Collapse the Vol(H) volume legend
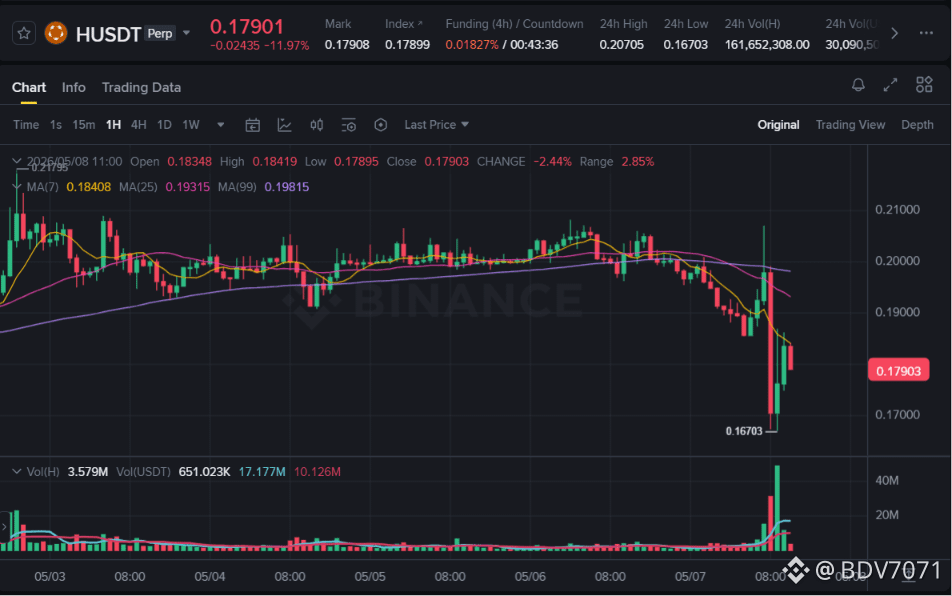 pyautogui.click(x=17, y=472)
